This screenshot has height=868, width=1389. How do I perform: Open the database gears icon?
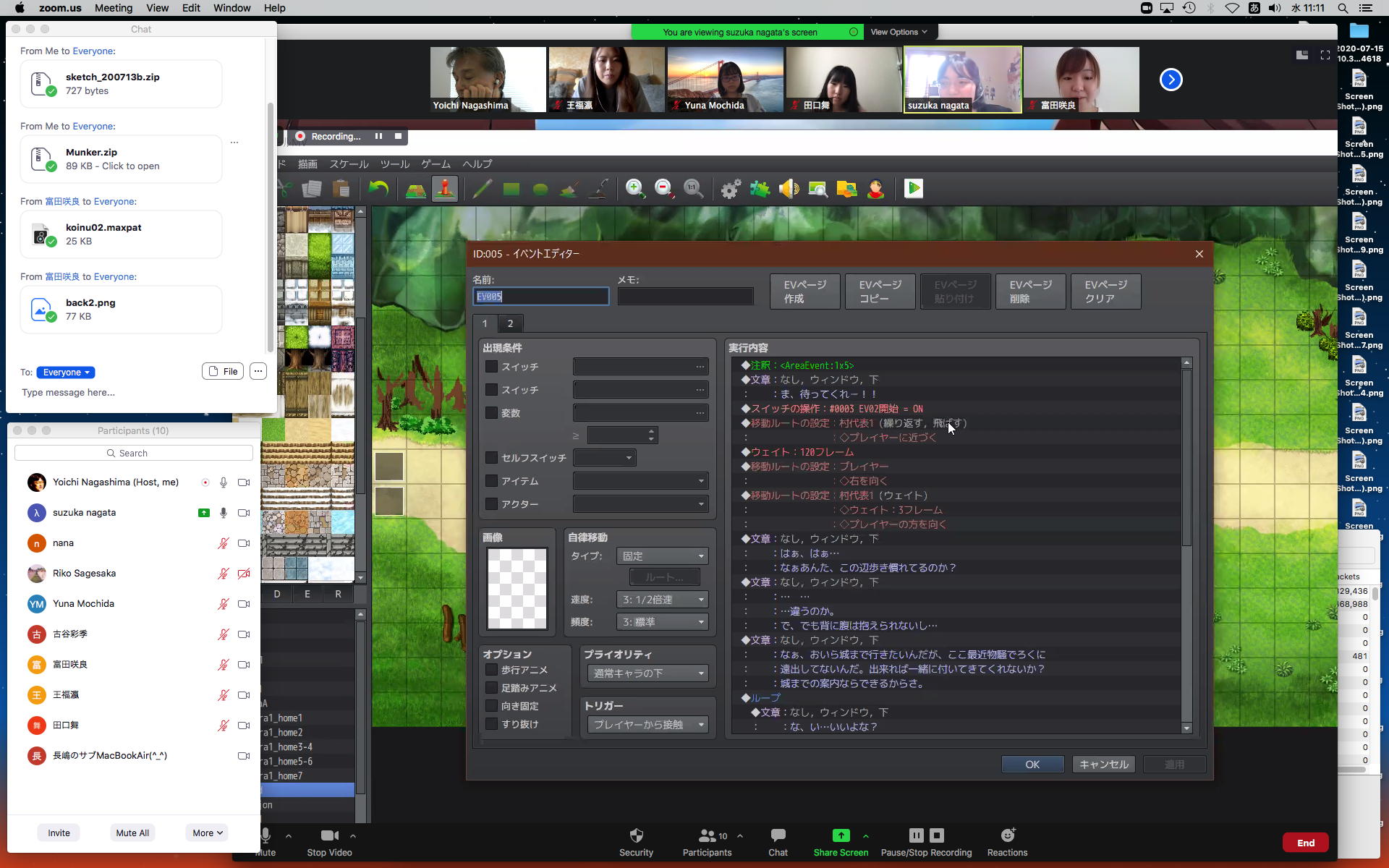[731, 189]
